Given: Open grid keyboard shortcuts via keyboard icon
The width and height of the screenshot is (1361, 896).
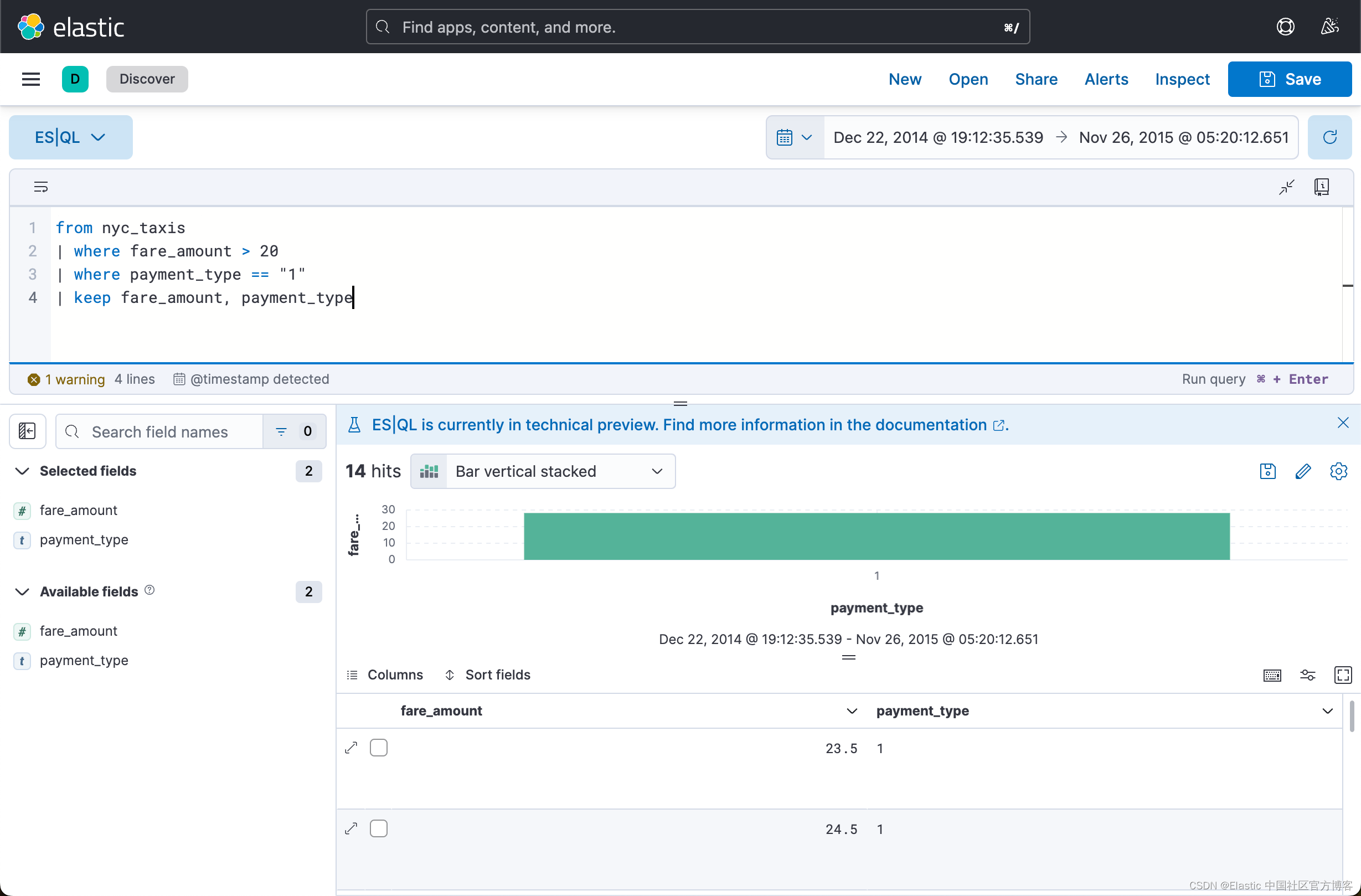Looking at the screenshot, I should tap(1272, 674).
